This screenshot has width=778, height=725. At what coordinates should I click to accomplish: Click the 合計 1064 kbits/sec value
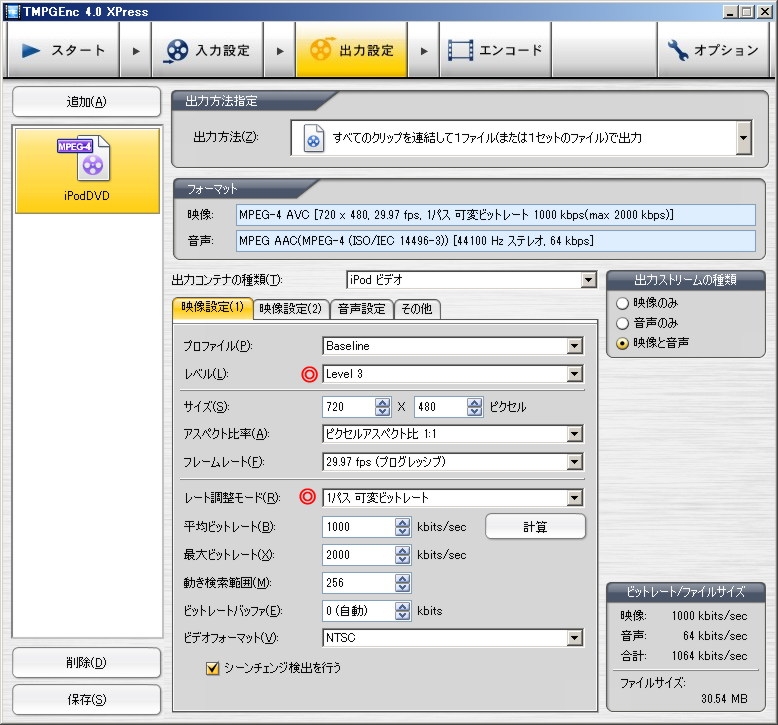coord(710,656)
